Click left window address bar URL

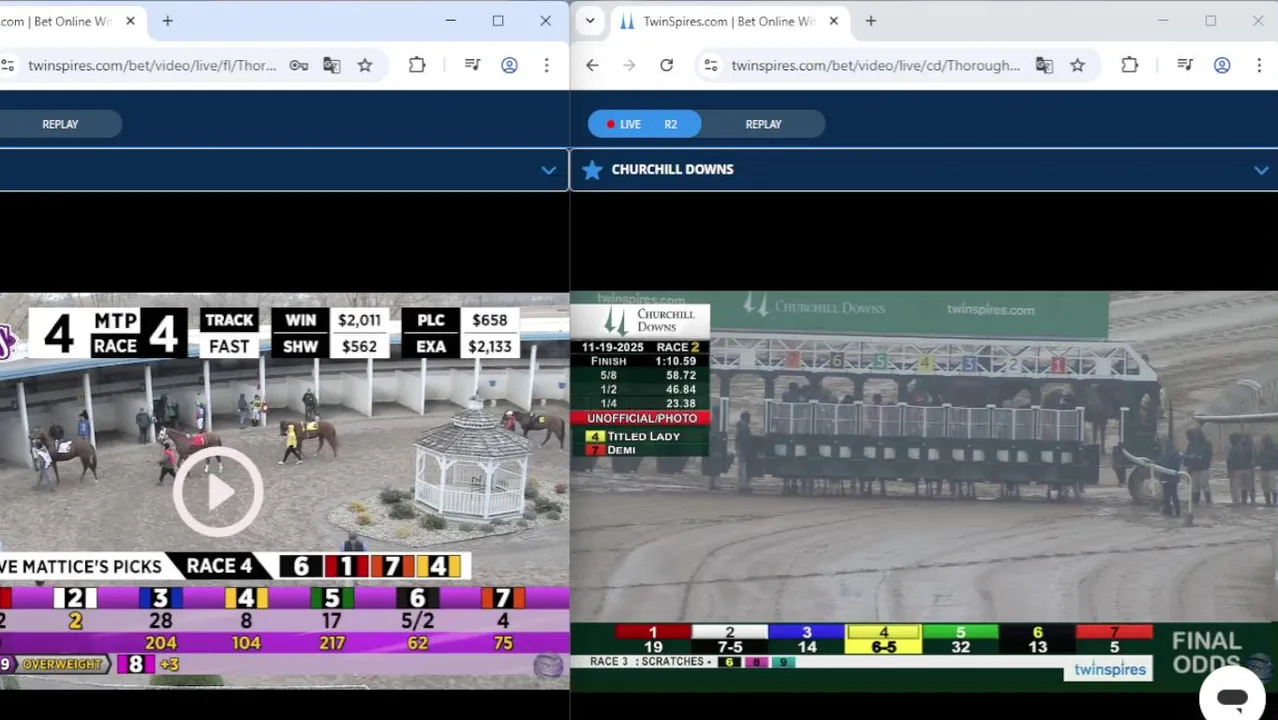pyautogui.click(x=152, y=65)
